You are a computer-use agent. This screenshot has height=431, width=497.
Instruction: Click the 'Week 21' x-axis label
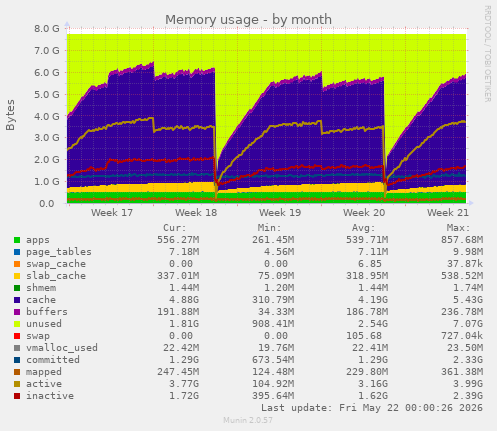[x=448, y=213]
